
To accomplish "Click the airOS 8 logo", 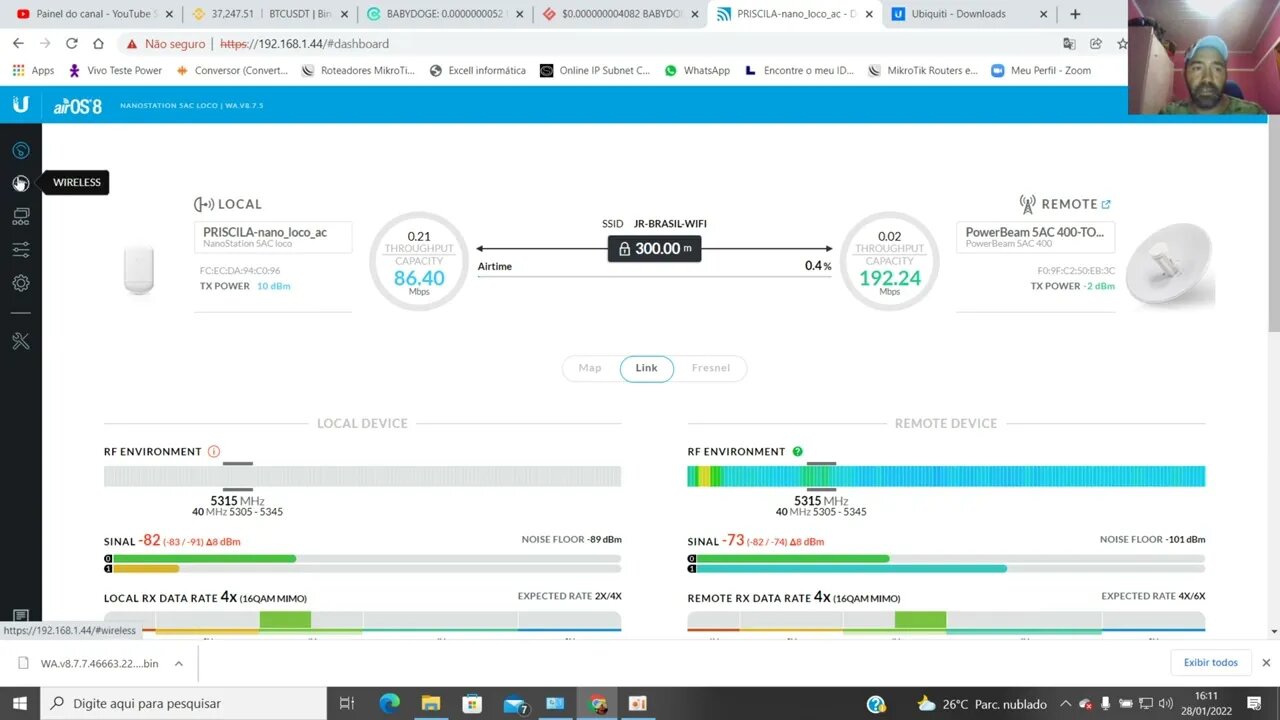I will coord(77,106).
